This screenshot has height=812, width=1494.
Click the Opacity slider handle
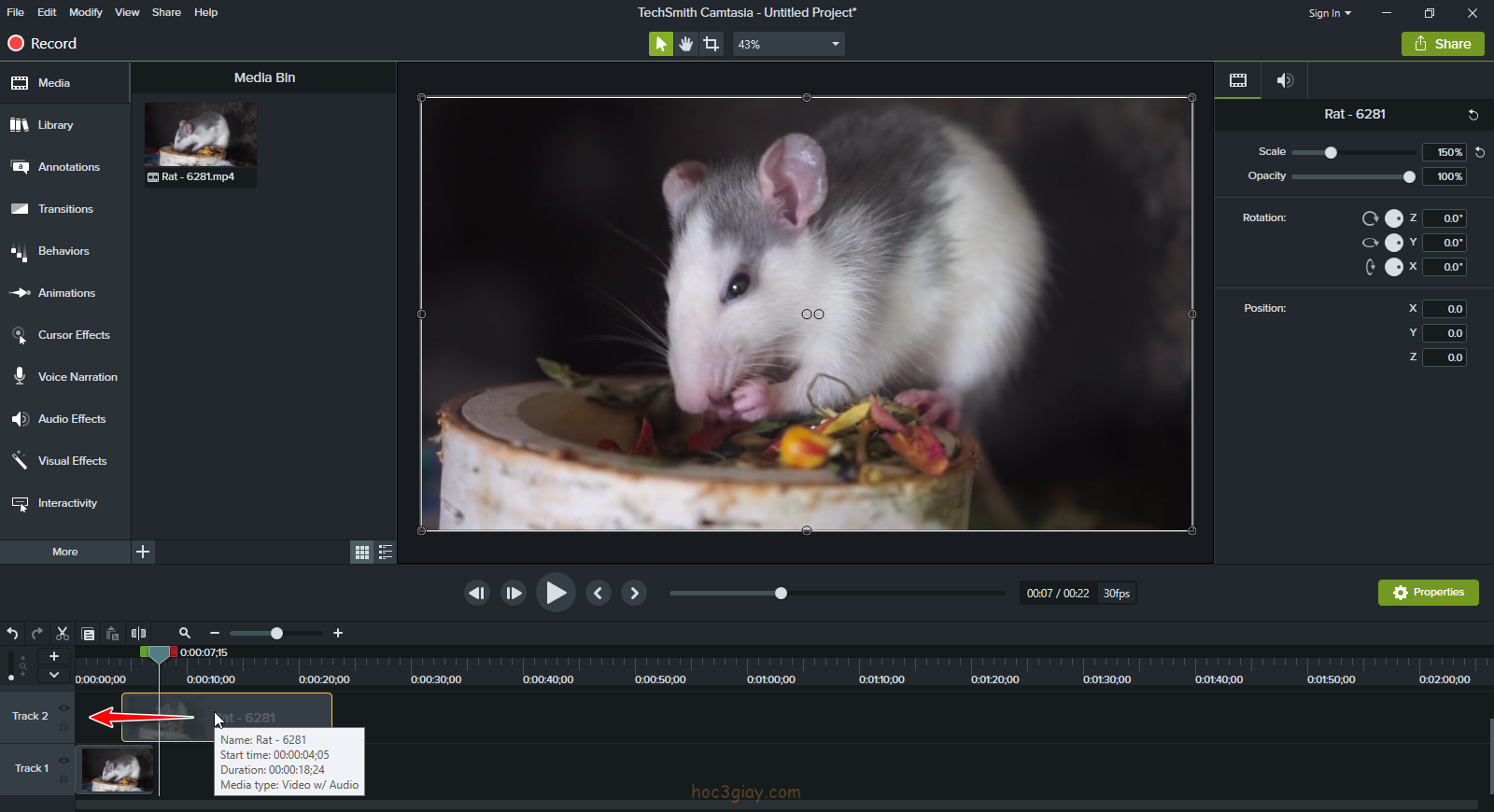tap(1409, 176)
